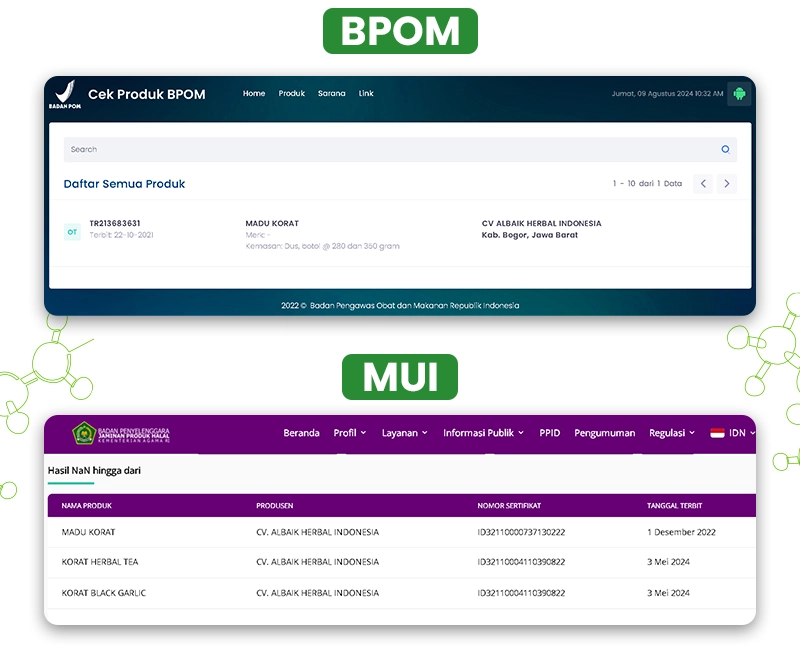This screenshot has height=659, width=800.
Task: Open Produk menu in BPOM site
Action: click(291, 93)
